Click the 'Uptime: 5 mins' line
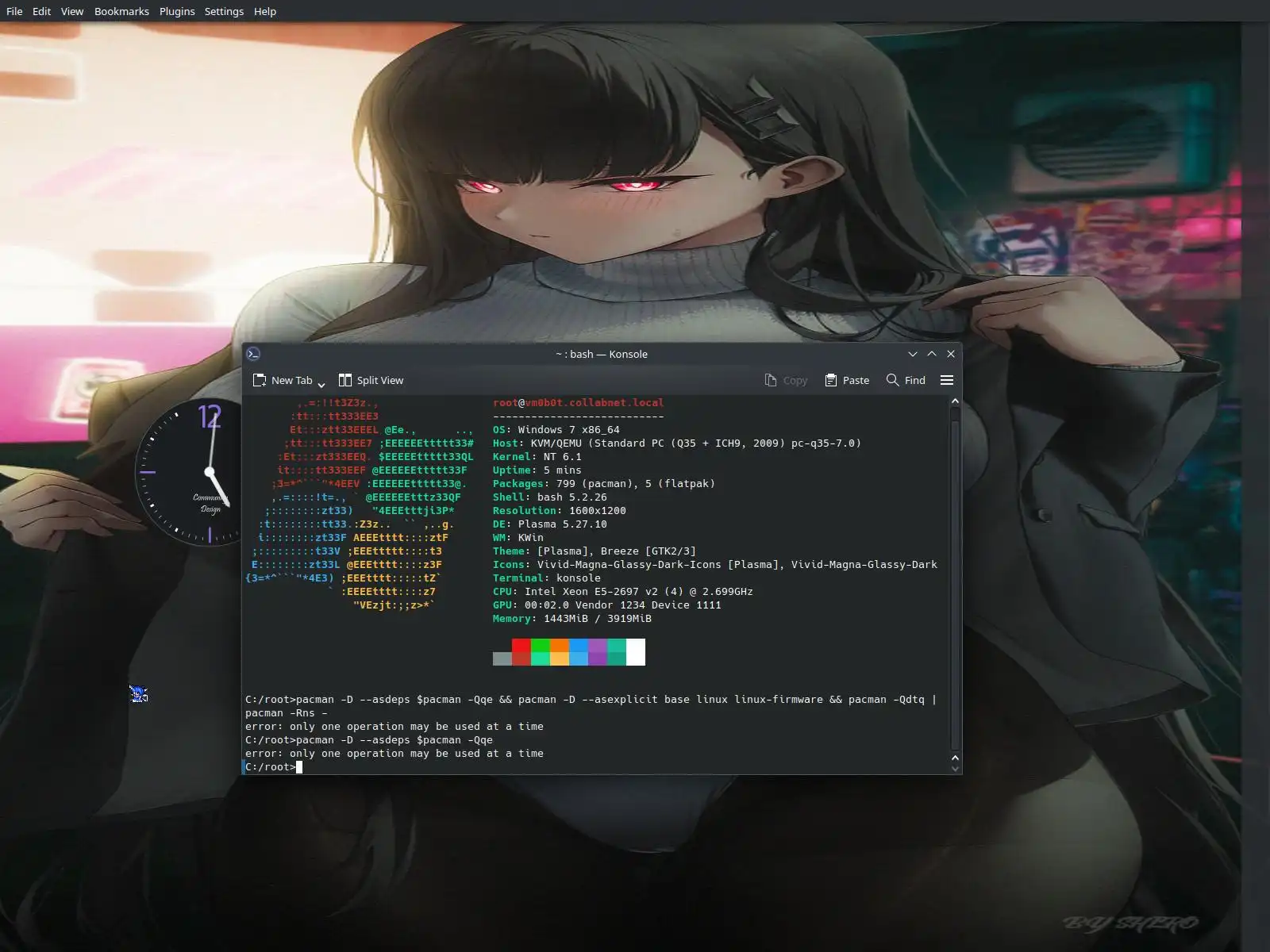Image resolution: width=1270 pixels, height=952 pixels. click(537, 470)
